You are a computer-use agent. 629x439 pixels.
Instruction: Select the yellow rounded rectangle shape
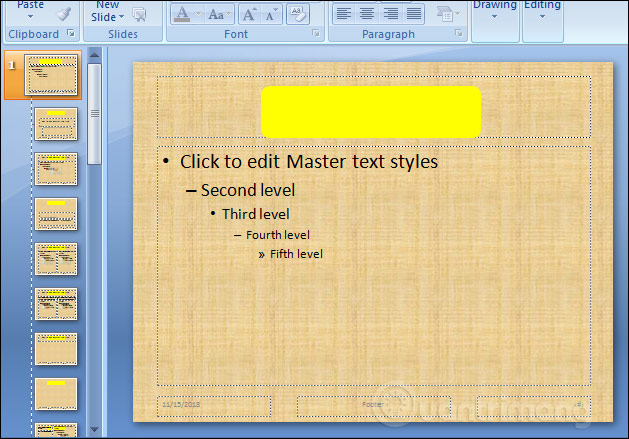point(371,112)
